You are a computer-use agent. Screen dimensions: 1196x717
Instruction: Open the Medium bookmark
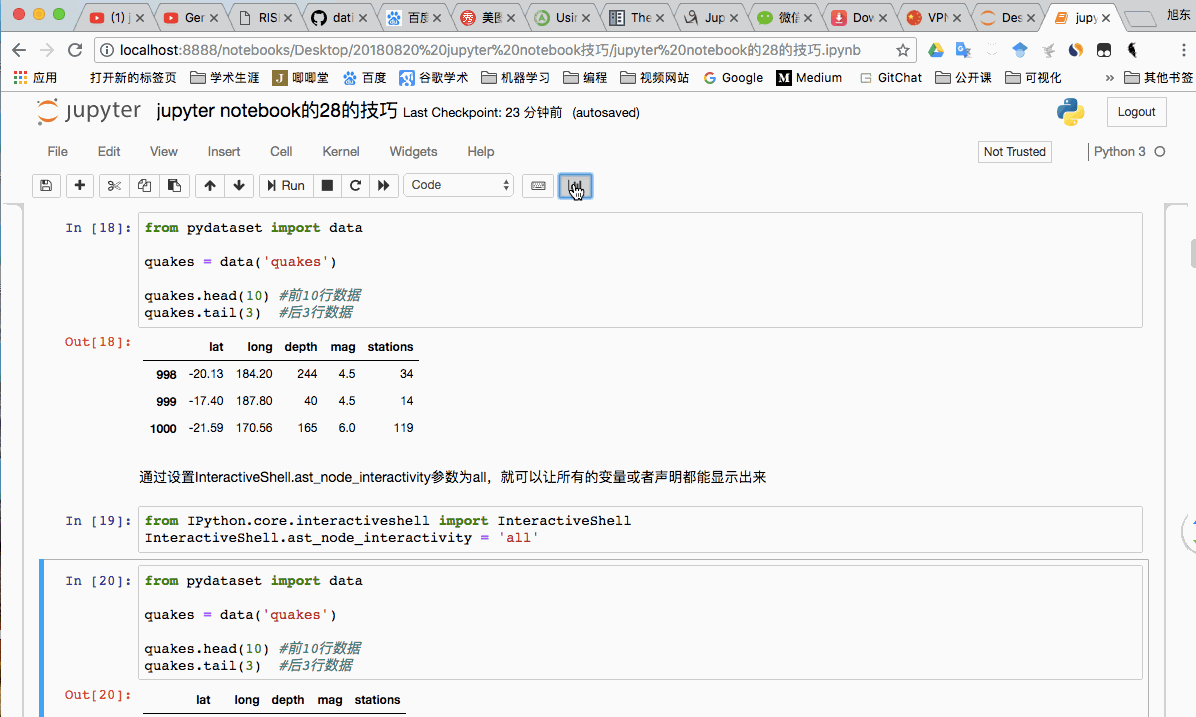pyautogui.click(x=809, y=78)
